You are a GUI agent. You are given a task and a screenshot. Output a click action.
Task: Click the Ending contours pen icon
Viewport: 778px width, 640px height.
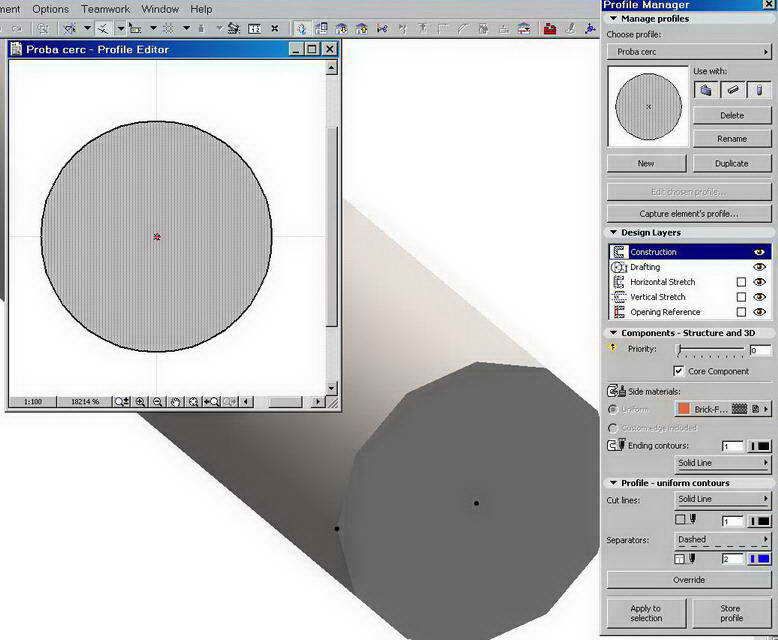pos(617,445)
